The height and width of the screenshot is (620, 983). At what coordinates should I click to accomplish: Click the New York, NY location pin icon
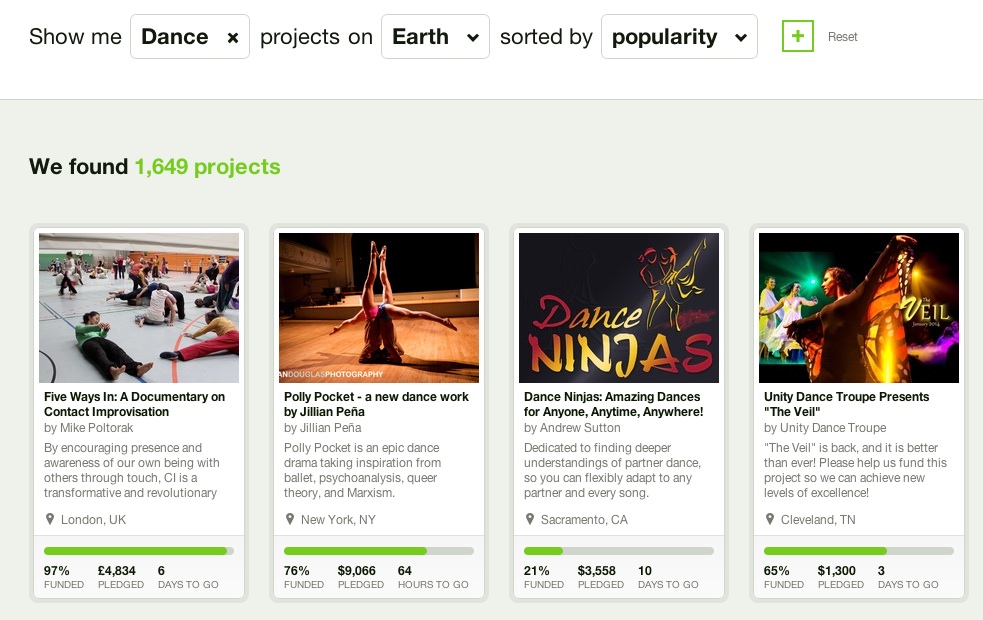[290, 519]
